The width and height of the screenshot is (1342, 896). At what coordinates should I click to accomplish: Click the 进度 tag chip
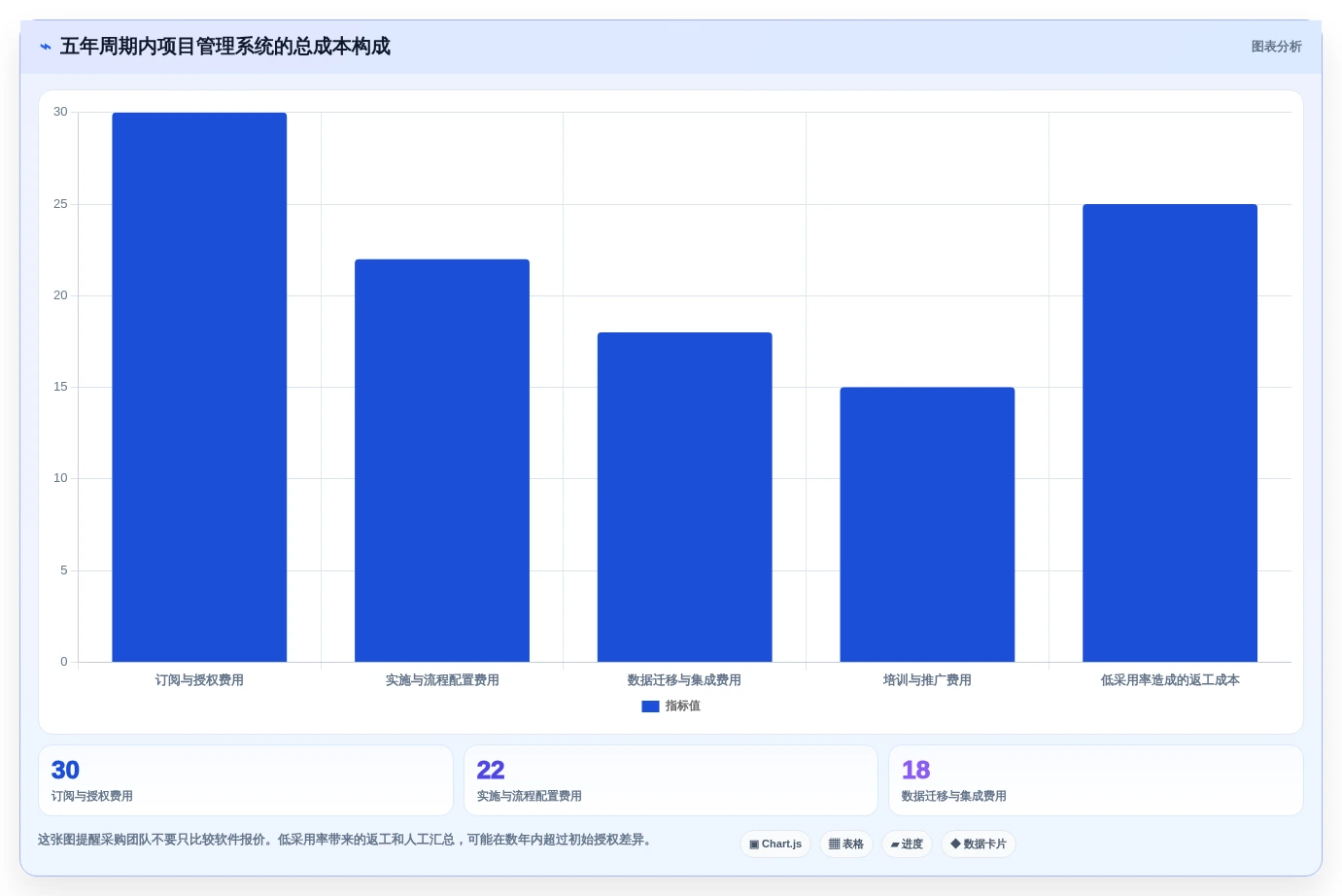[907, 844]
